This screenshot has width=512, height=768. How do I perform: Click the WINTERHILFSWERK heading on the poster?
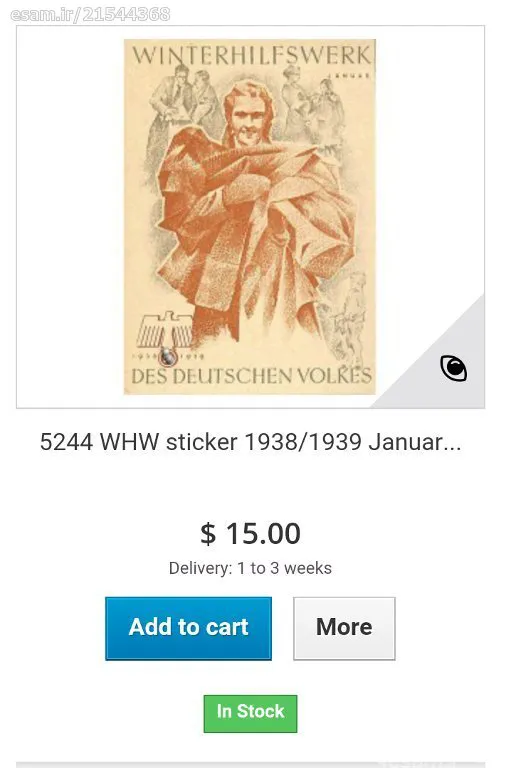click(x=251, y=55)
